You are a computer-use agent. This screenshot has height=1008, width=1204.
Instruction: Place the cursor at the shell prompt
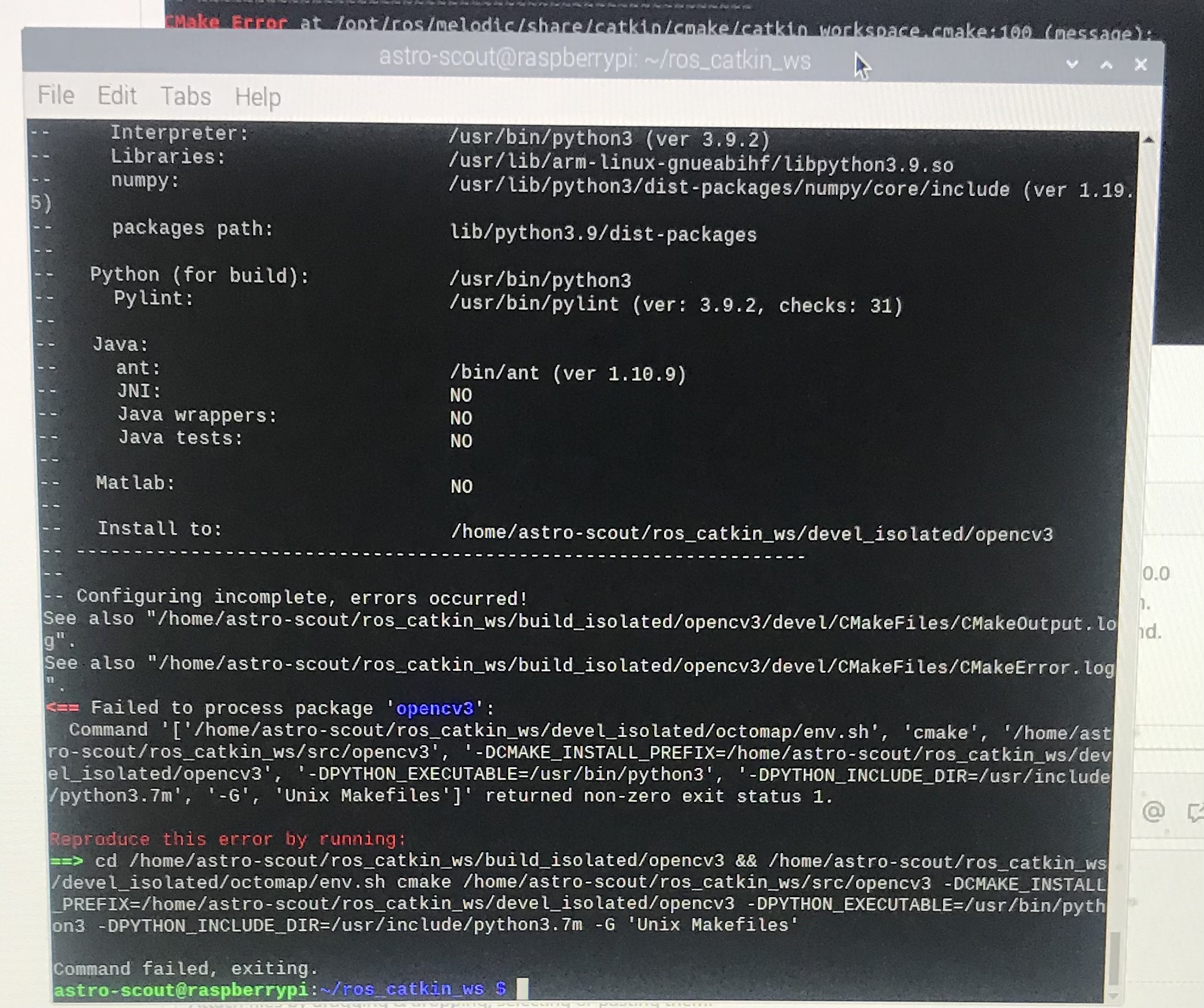525,987
